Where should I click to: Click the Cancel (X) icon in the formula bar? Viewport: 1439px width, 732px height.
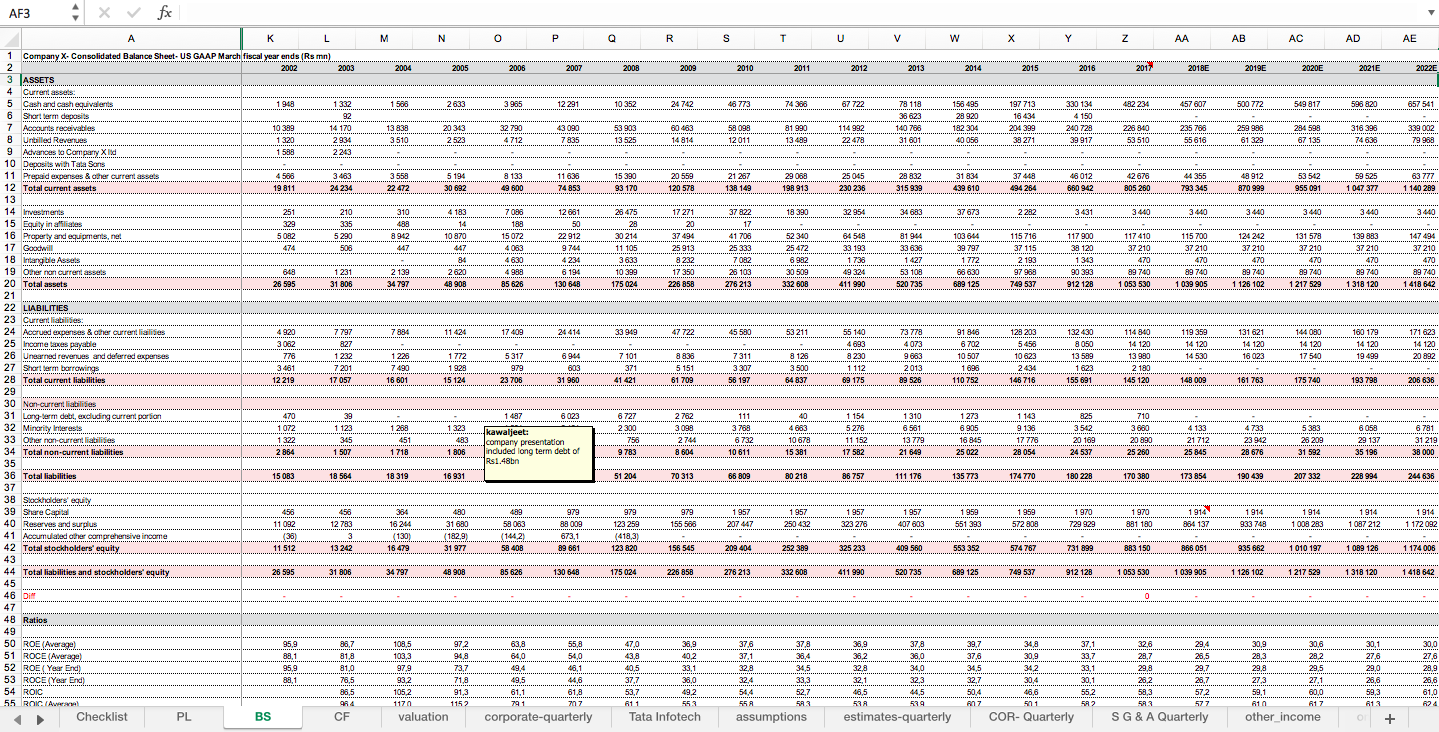pyautogui.click(x=104, y=13)
